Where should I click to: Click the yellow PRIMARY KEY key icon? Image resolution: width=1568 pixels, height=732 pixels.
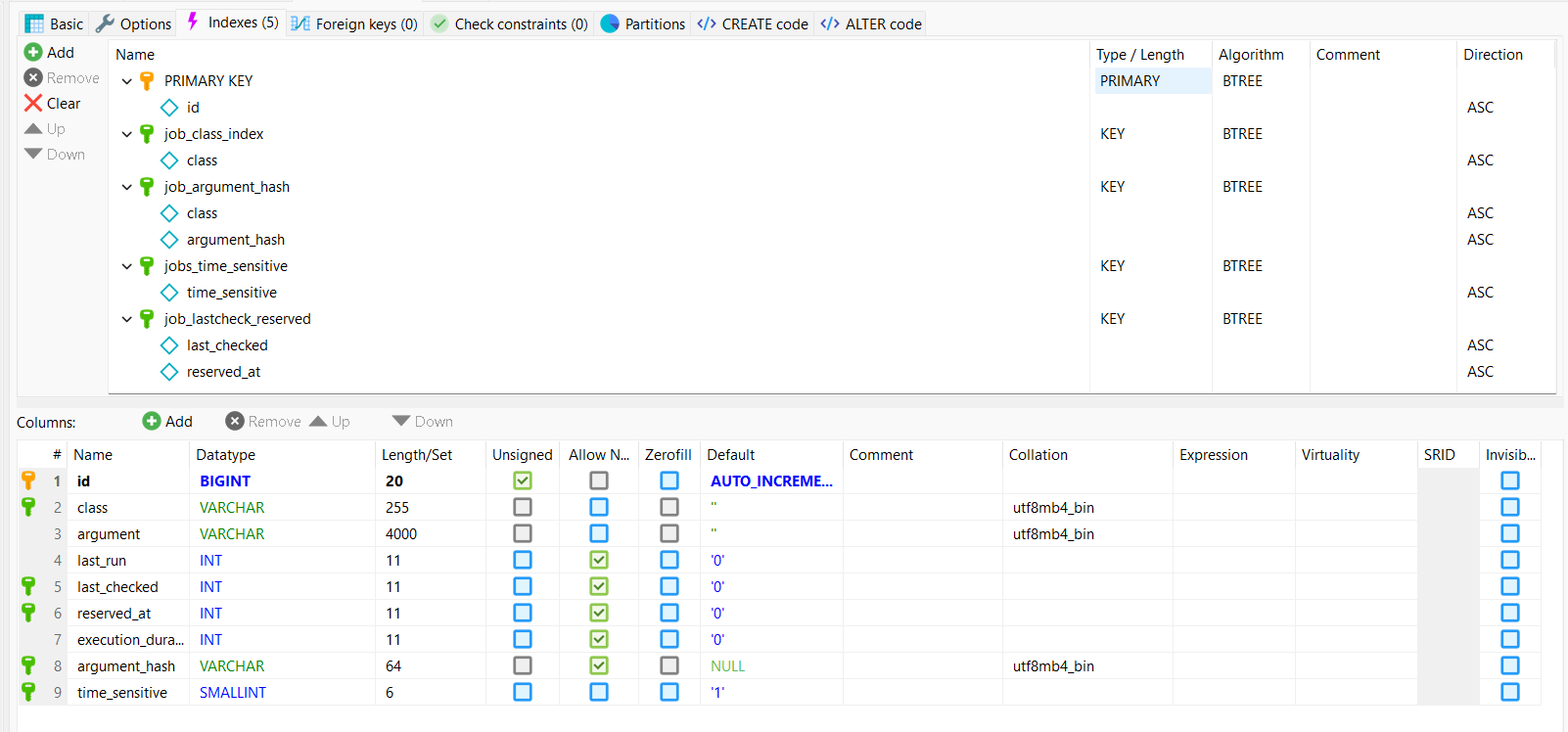click(x=147, y=81)
